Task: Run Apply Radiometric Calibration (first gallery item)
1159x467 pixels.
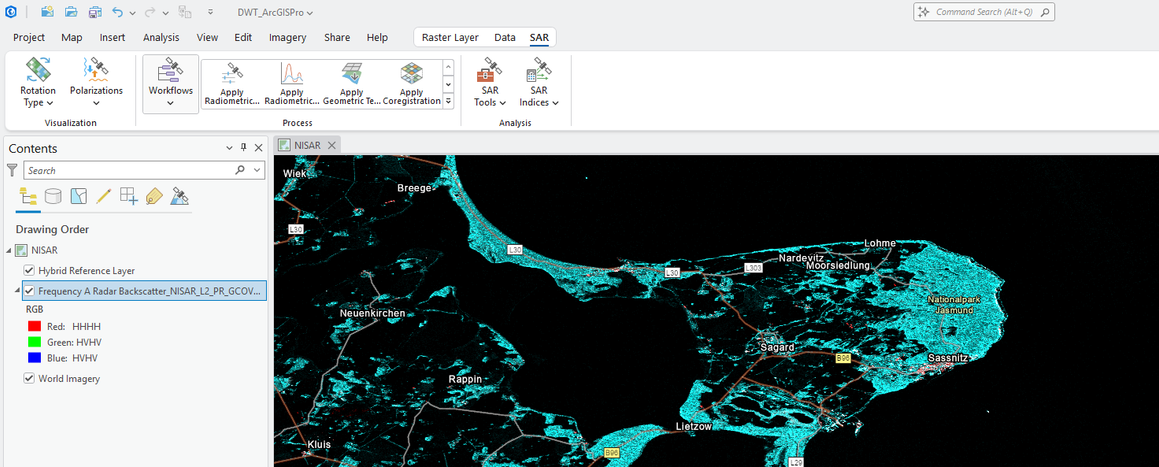Action: (x=231, y=83)
